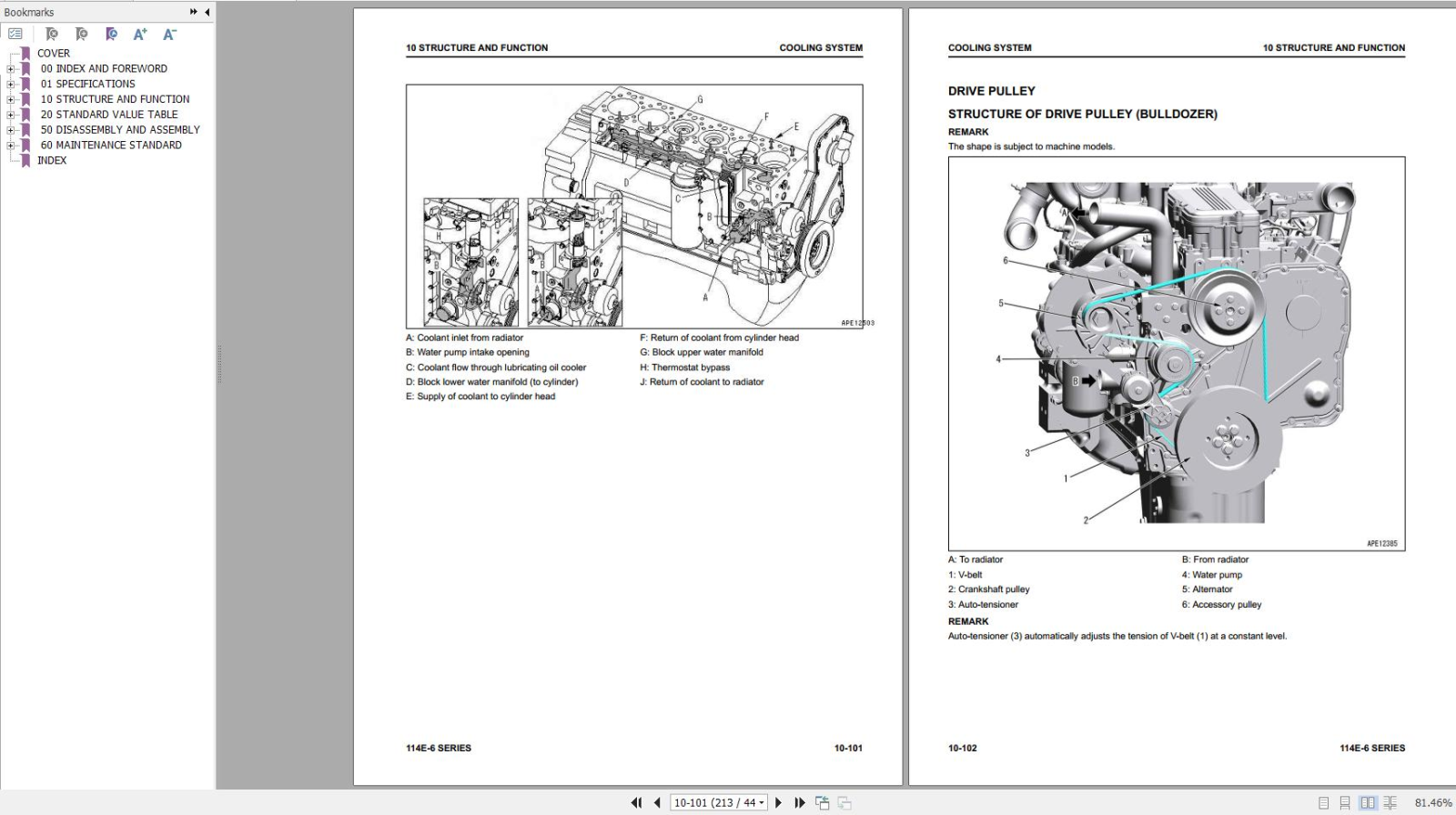Enable continuous page view mode

coord(1345,803)
